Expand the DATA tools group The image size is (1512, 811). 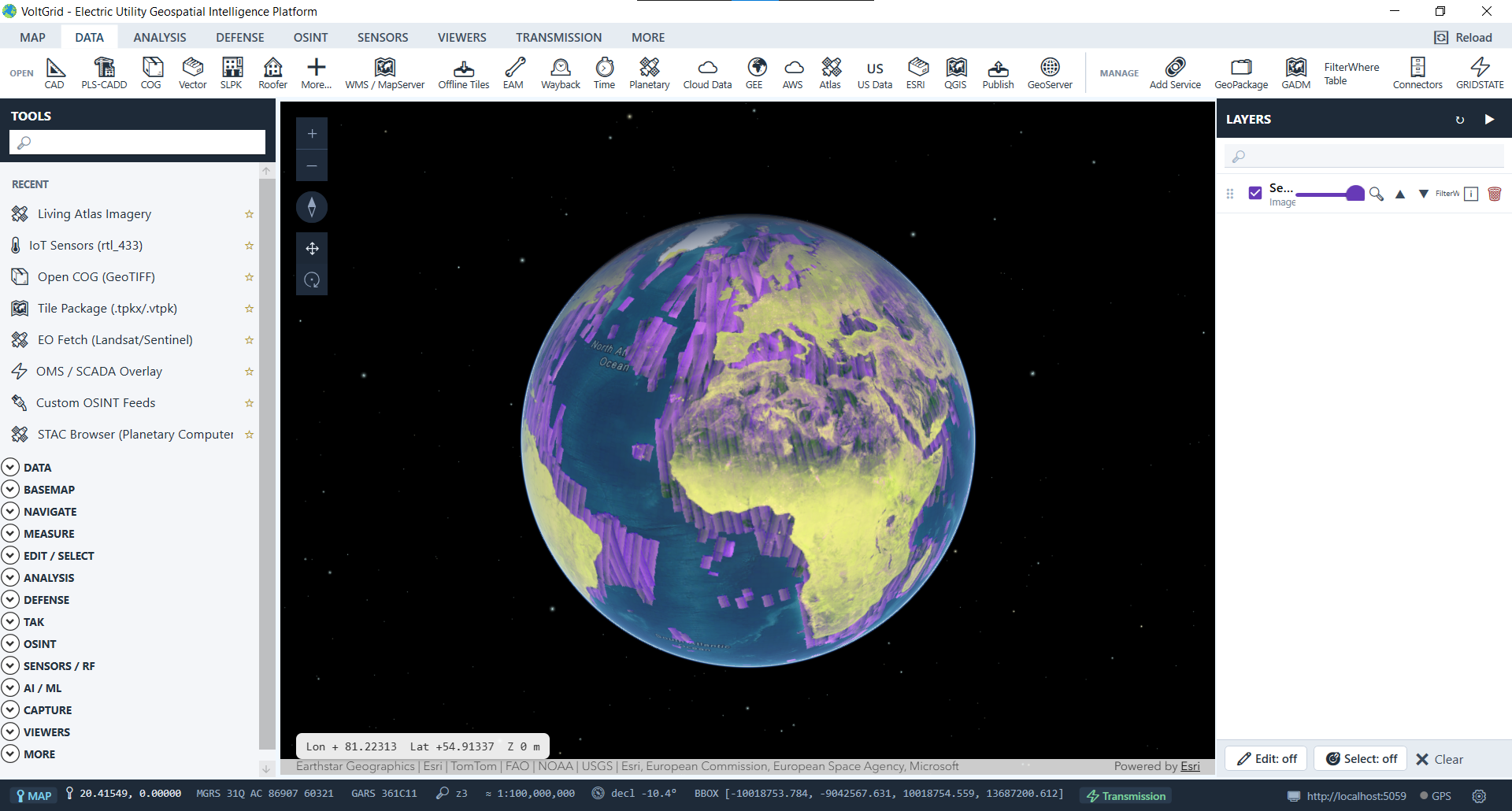pos(10,467)
